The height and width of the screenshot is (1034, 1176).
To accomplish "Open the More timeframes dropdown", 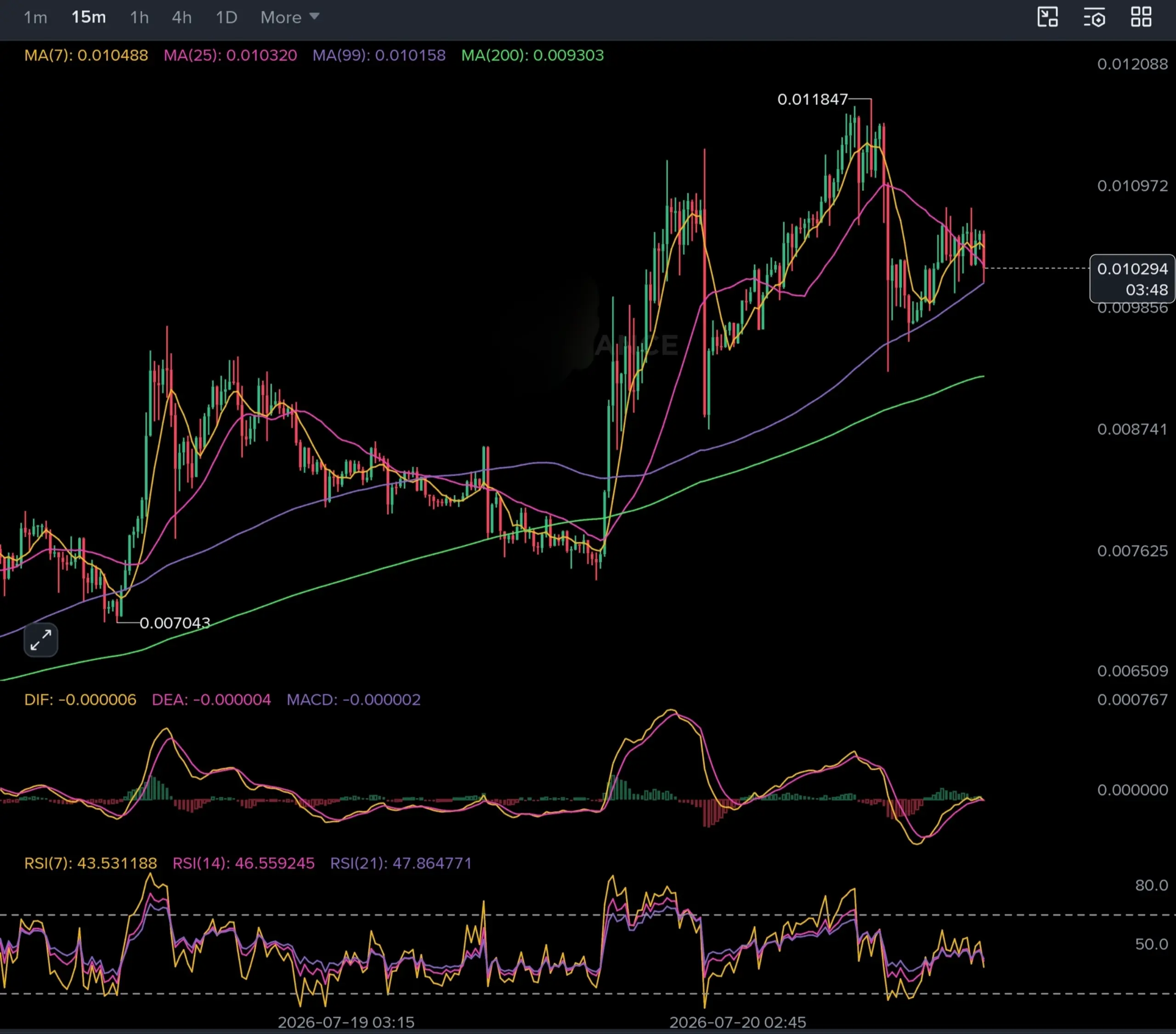I will [289, 17].
